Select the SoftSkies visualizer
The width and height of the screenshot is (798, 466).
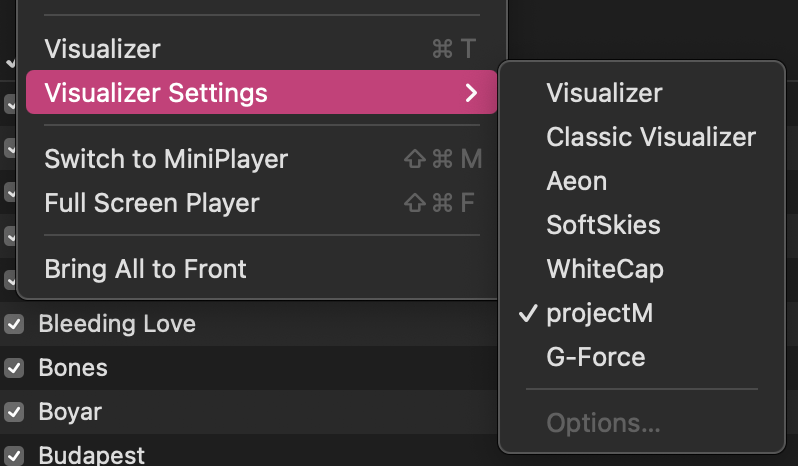[603, 225]
